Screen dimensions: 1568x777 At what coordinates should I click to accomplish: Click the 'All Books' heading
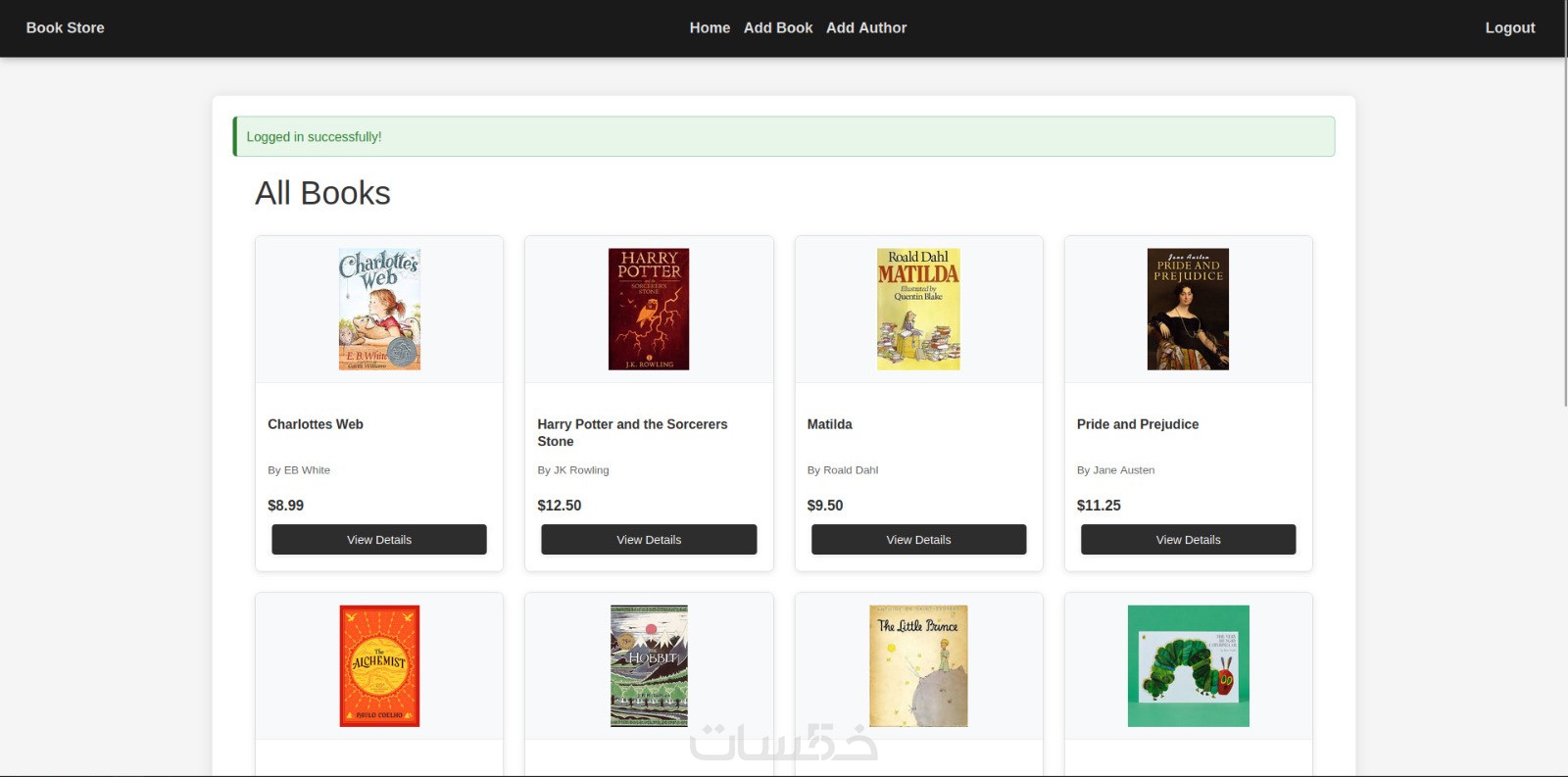(322, 193)
